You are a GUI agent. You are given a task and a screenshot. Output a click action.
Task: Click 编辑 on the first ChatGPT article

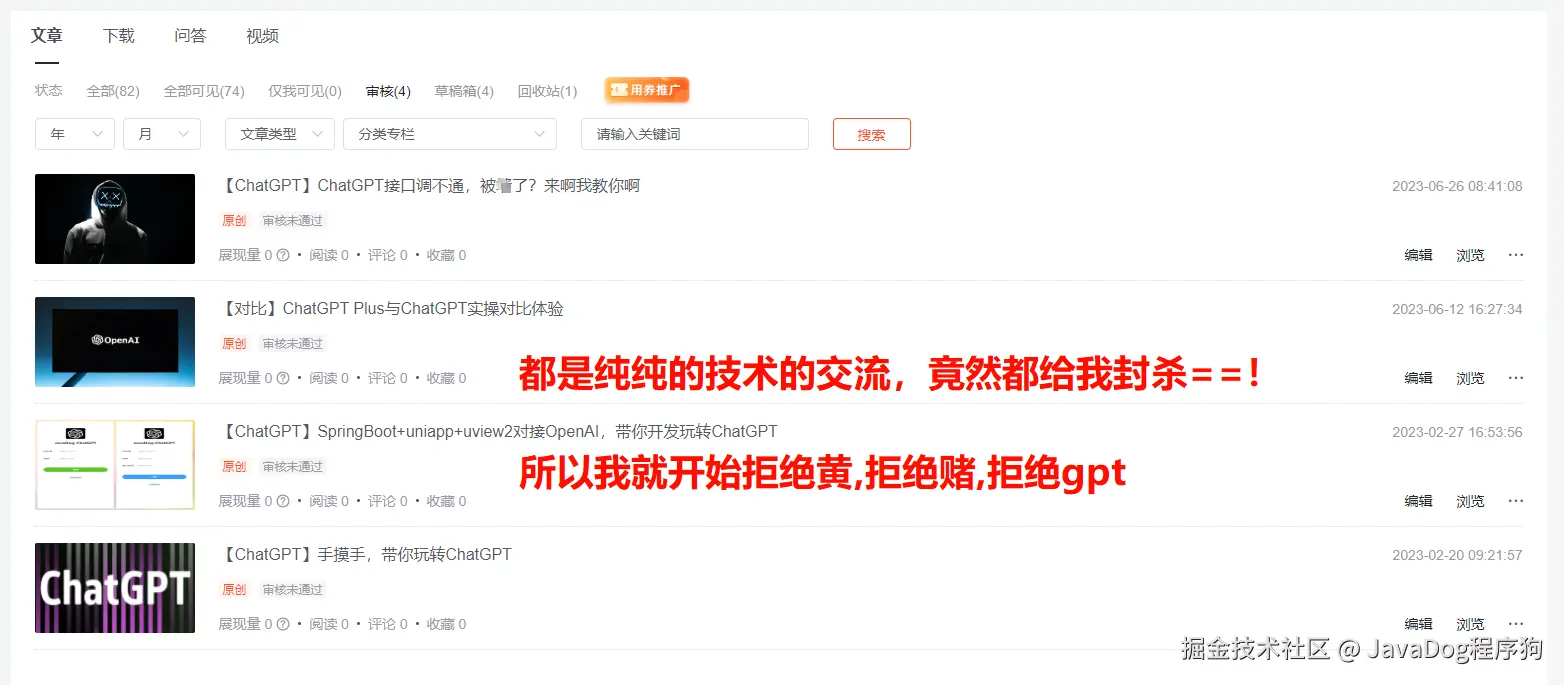1418,255
